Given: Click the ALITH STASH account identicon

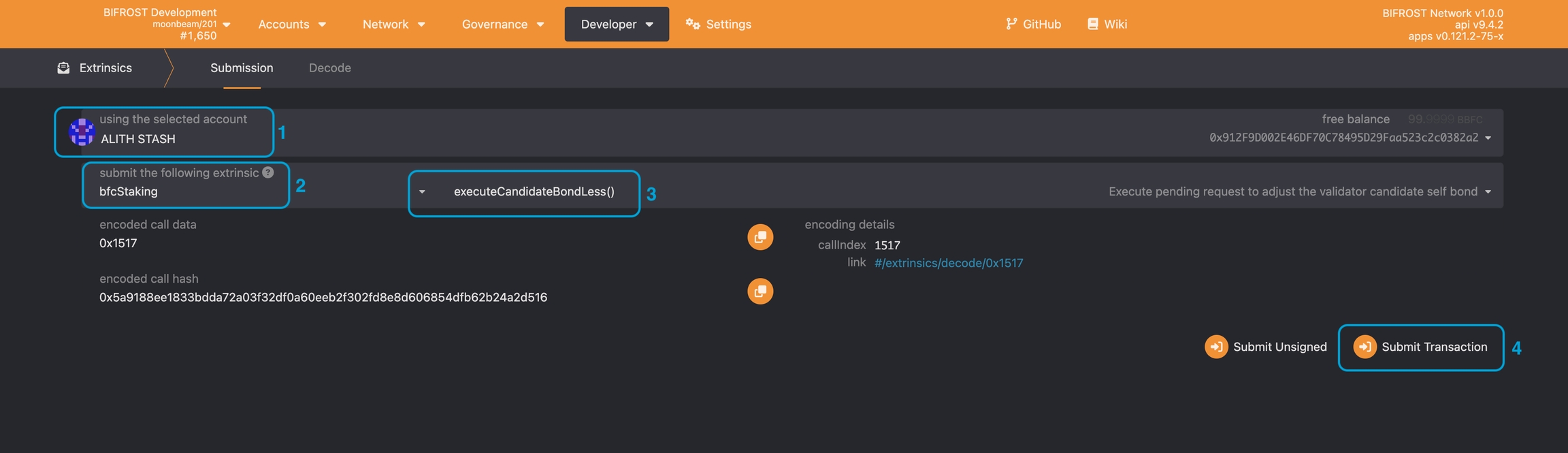Looking at the screenshot, I should [82, 132].
